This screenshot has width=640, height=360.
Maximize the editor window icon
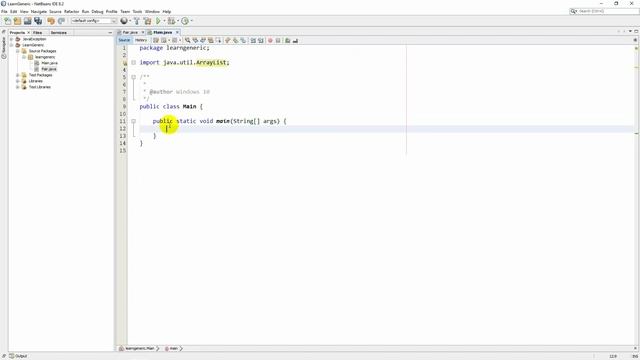coord(636,31)
